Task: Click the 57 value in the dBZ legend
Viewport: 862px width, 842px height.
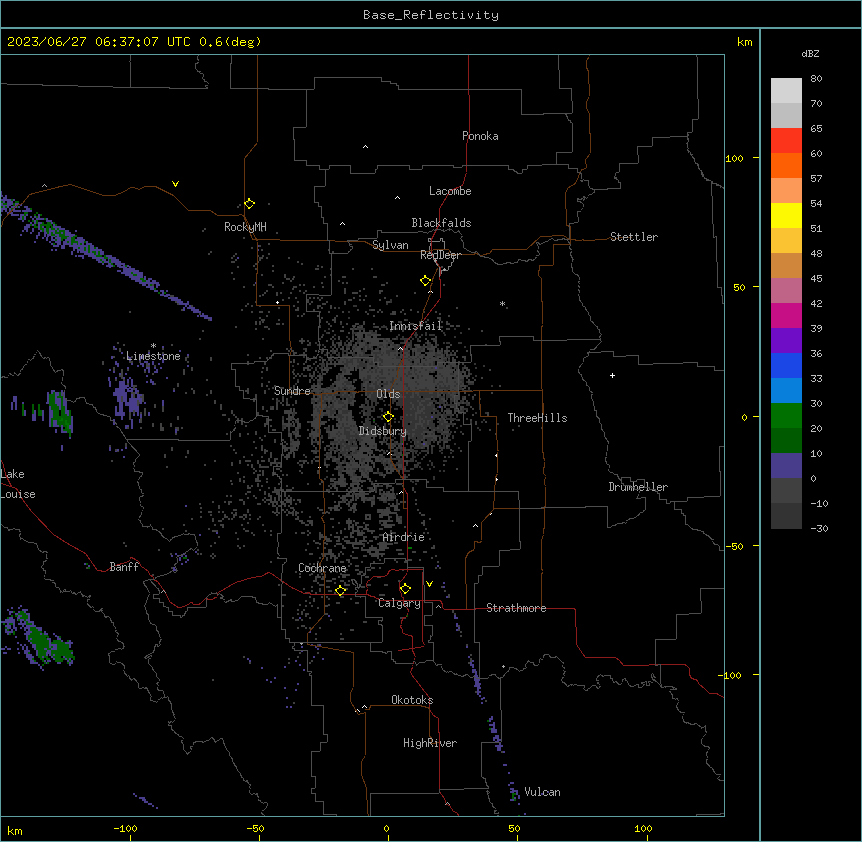Action: 816,178
